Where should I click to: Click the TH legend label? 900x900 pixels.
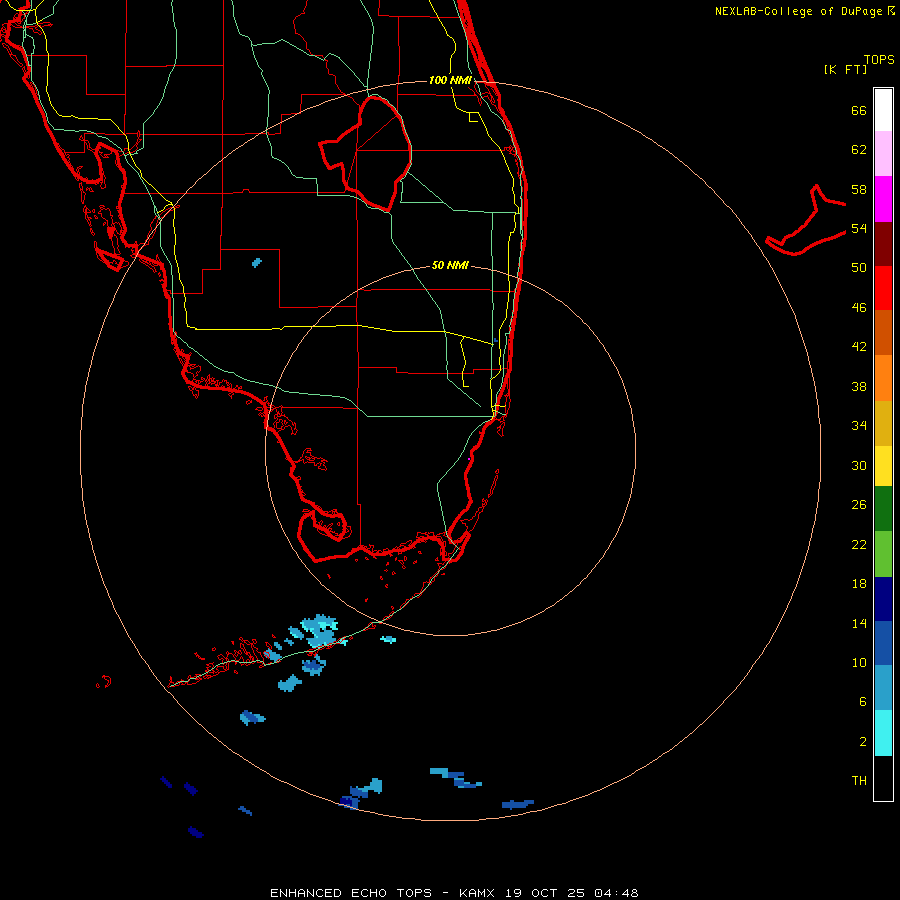(859, 780)
